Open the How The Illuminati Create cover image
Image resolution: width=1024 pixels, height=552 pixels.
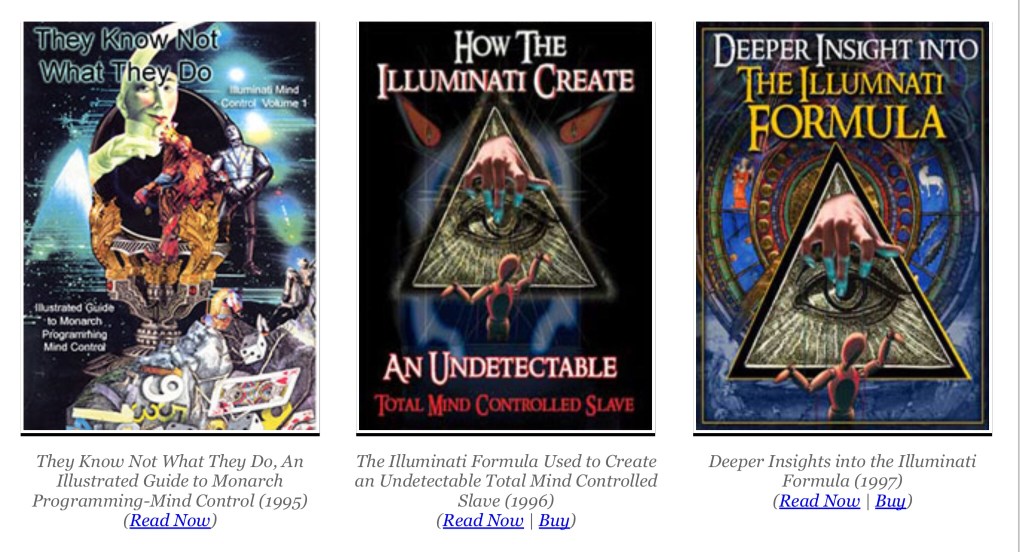click(x=505, y=226)
